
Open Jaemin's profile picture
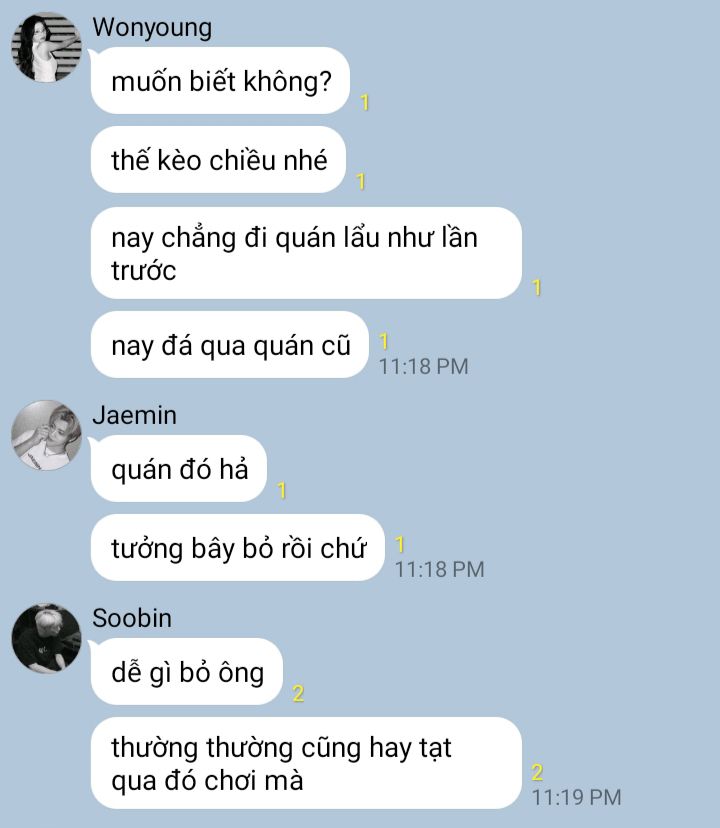(x=46, y=435)
